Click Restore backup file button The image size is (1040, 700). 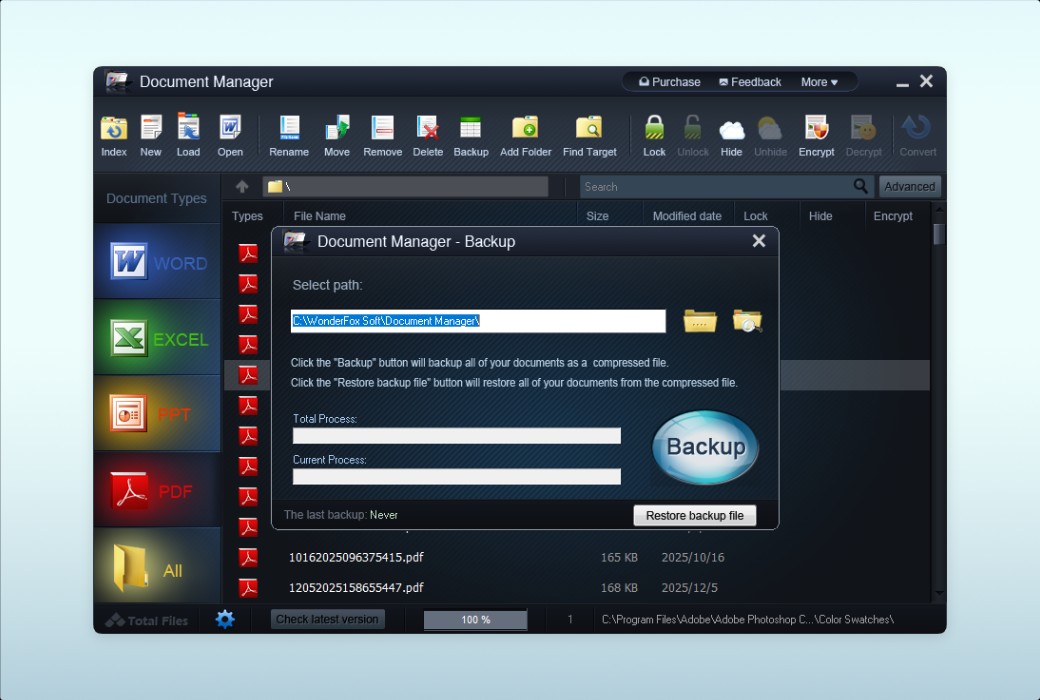694,515
